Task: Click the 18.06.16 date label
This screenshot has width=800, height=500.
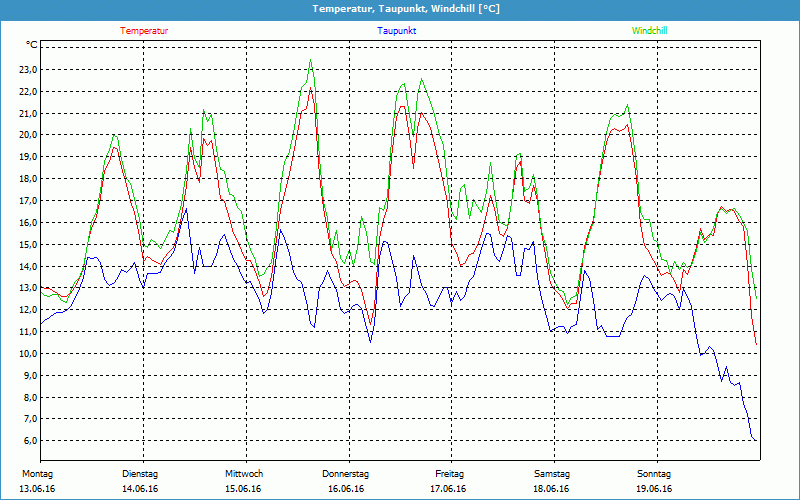Action: point(551,489)
